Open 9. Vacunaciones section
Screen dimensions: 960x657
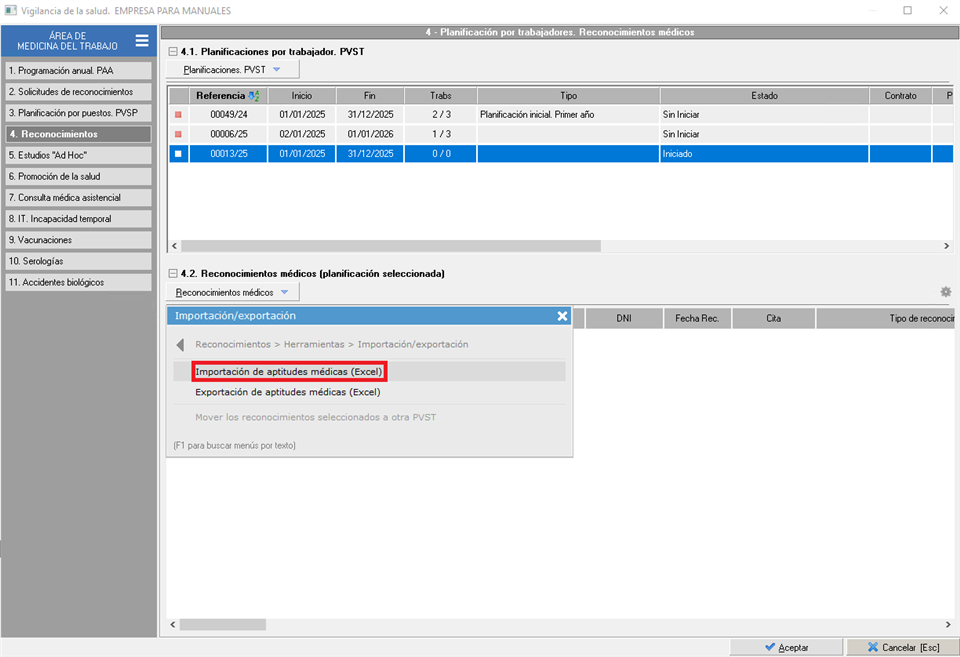click(78, 240)
